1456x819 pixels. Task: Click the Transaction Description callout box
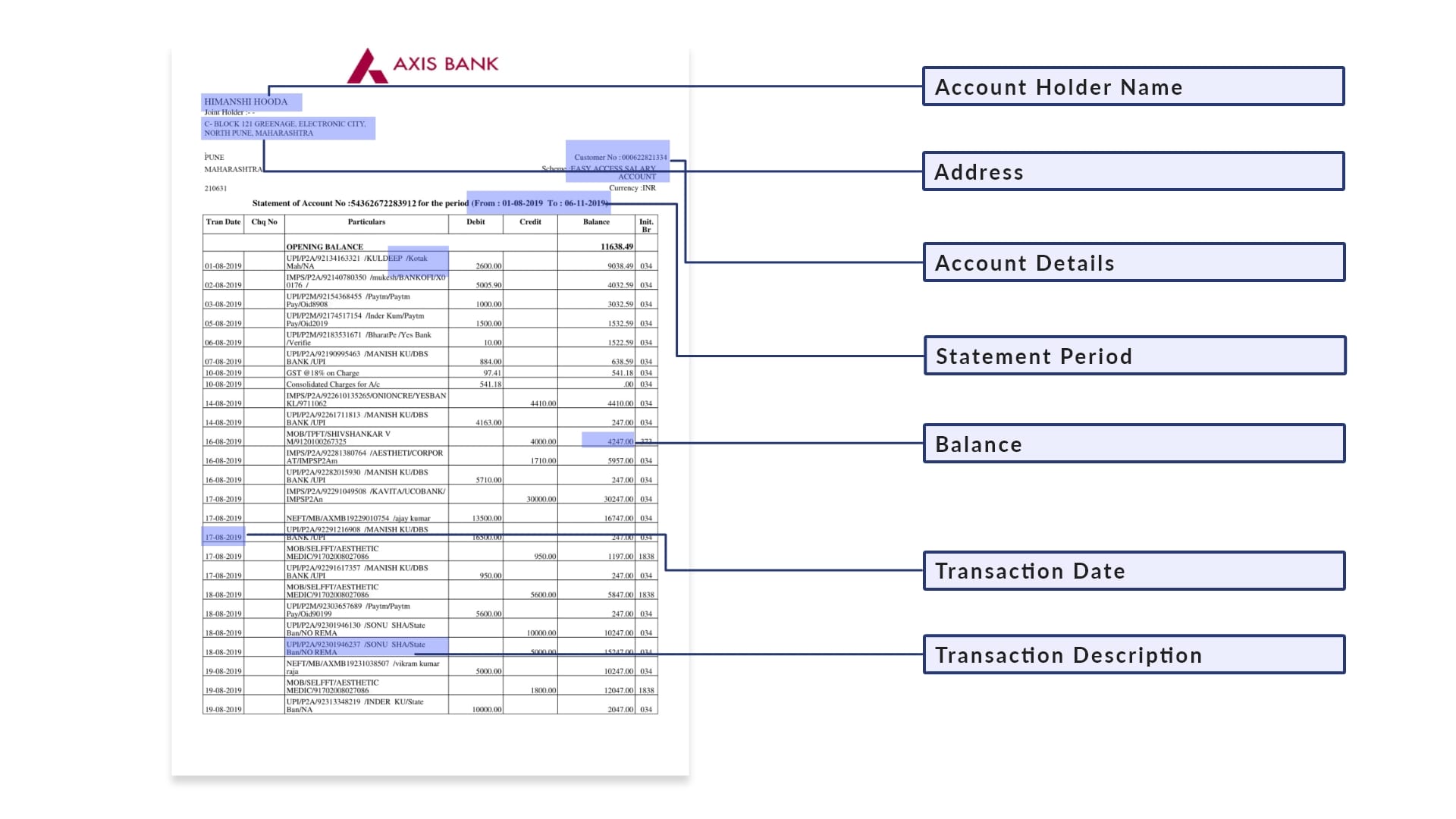(x=1133, y=654)
